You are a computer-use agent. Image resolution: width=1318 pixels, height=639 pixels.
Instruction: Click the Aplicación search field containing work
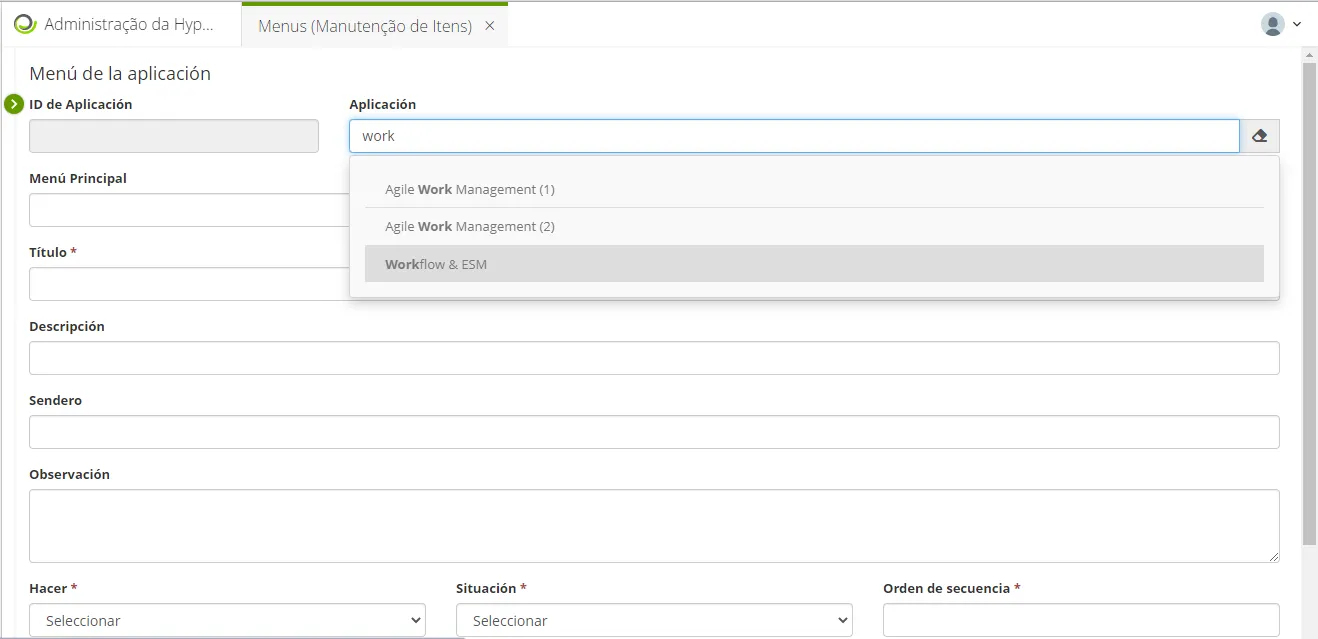click(794, 136)
